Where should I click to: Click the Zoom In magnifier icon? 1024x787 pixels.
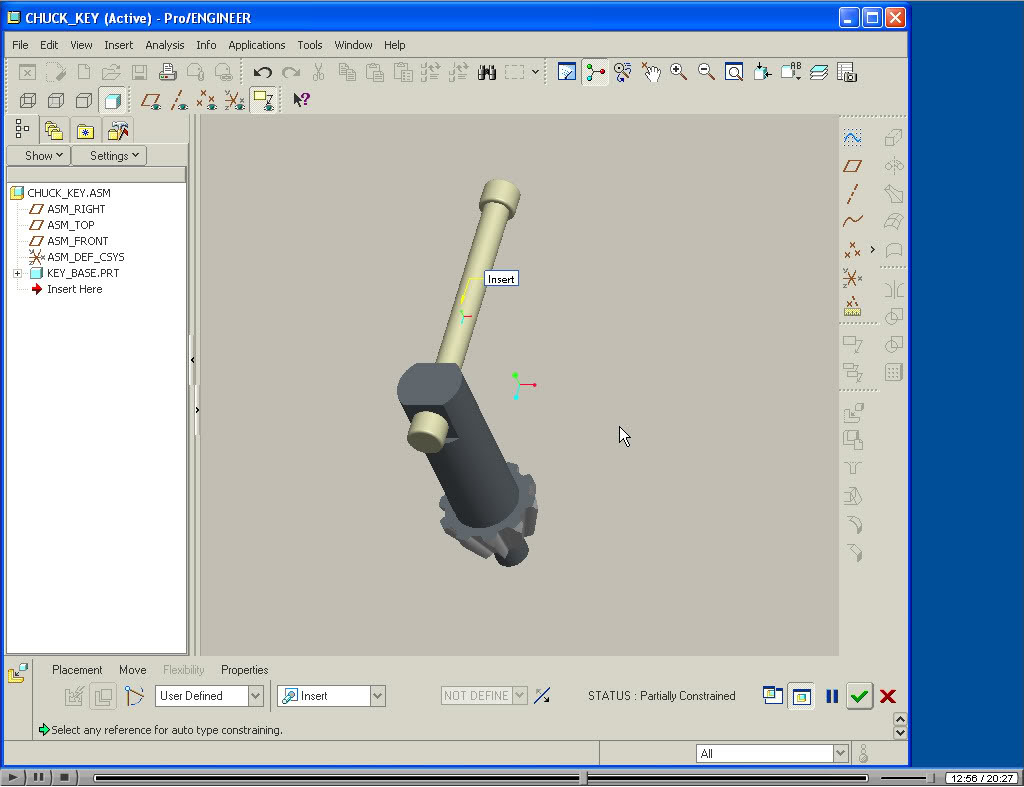(679, 72)
